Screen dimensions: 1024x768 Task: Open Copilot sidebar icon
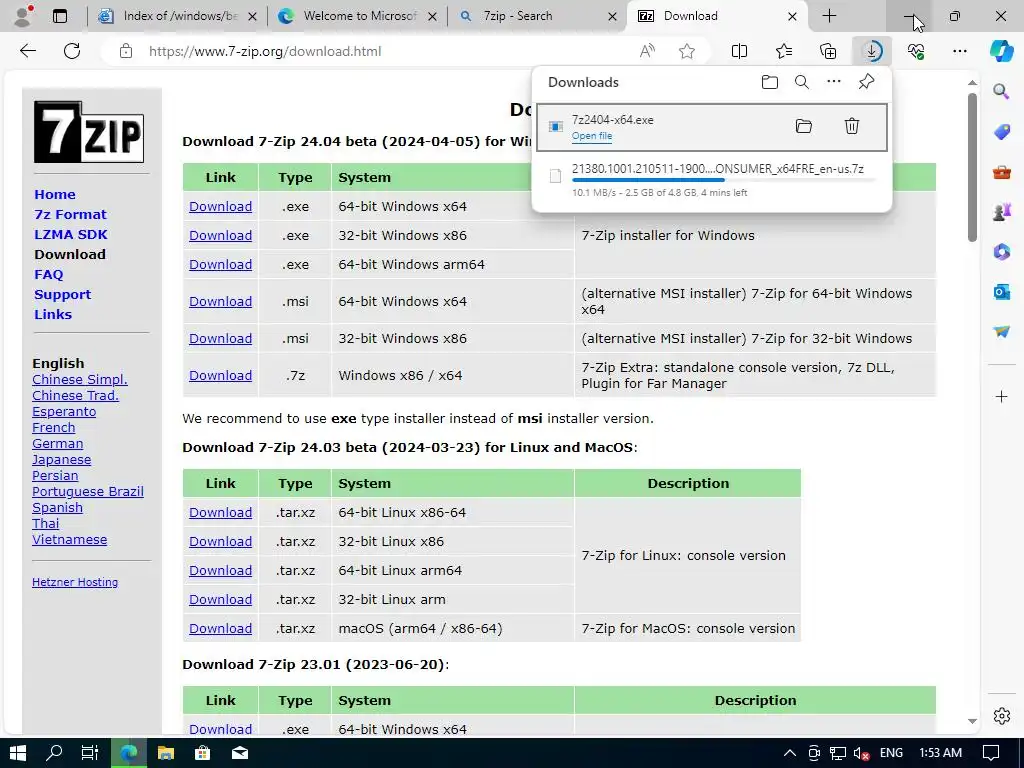pyautogui.click(x=1002, y=51)
